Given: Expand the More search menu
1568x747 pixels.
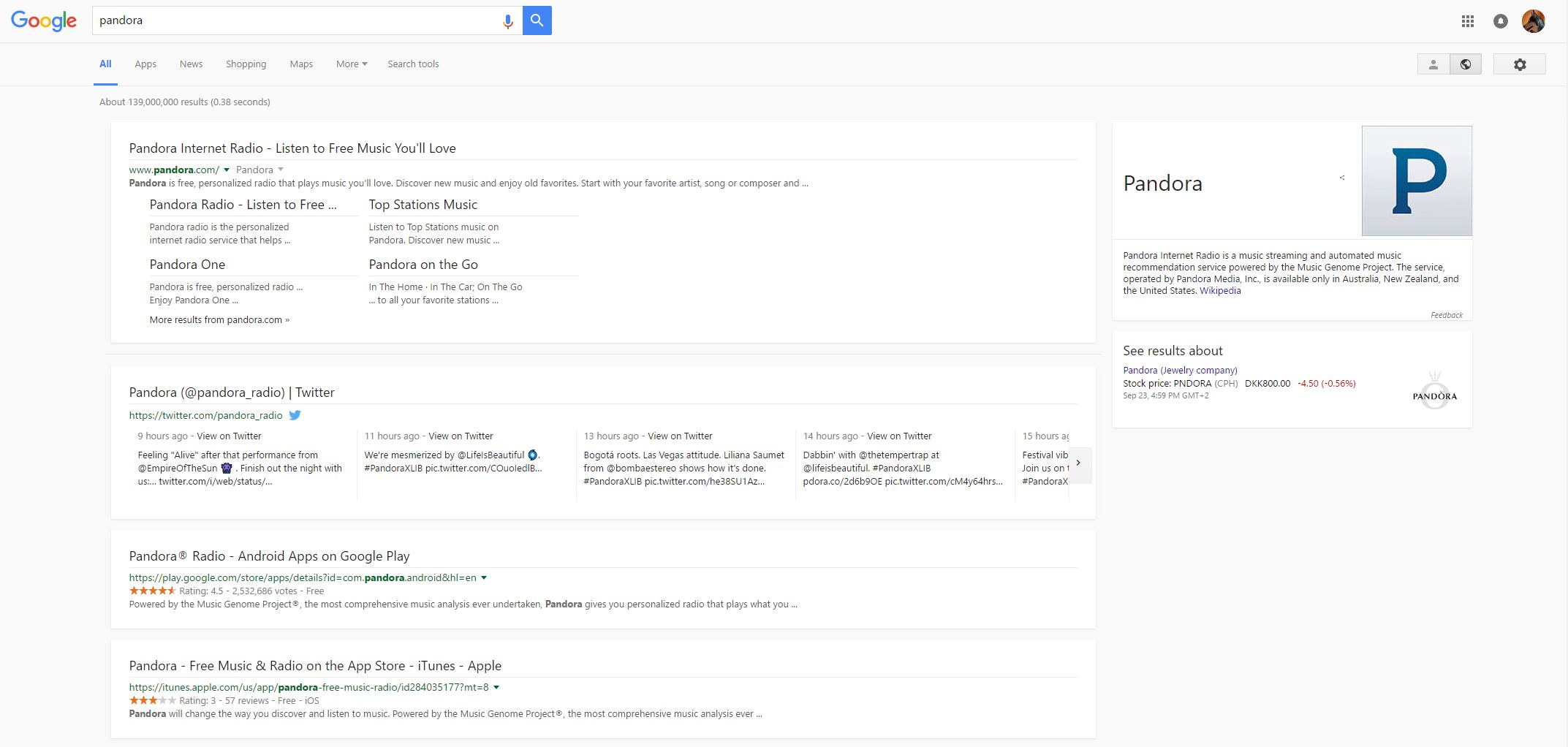Looking at the screenshot, I should 351,64.
